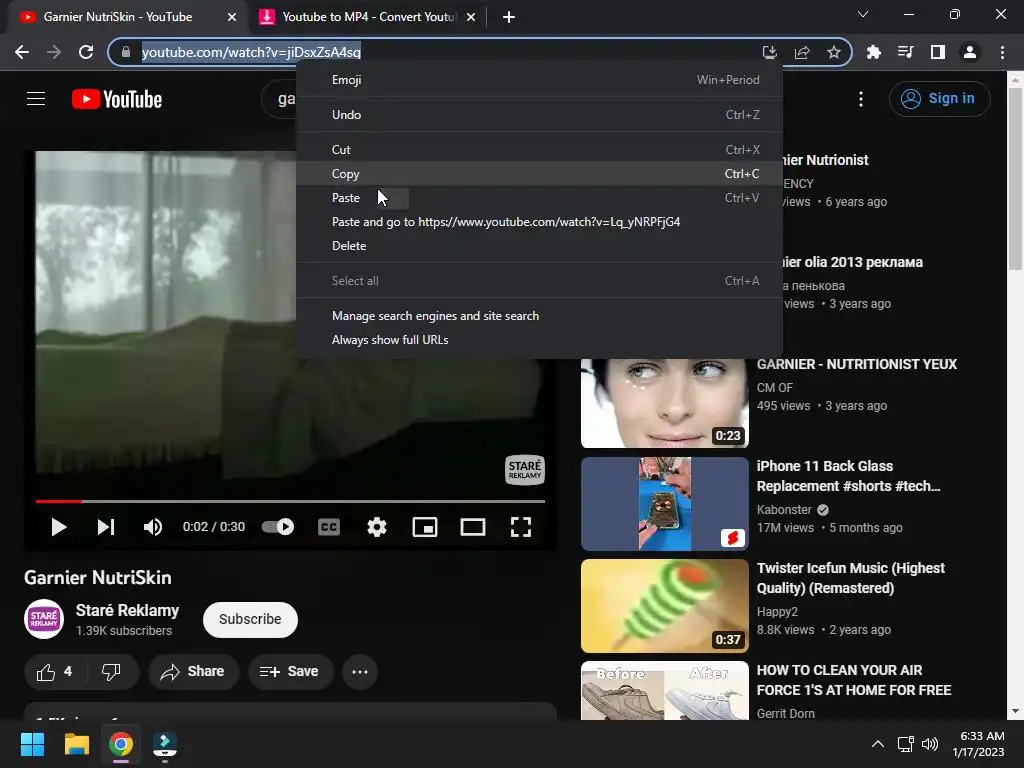
Task: Close the Youtube to MP4 tab
Action: pyautogui.click(x=470, y=17)
